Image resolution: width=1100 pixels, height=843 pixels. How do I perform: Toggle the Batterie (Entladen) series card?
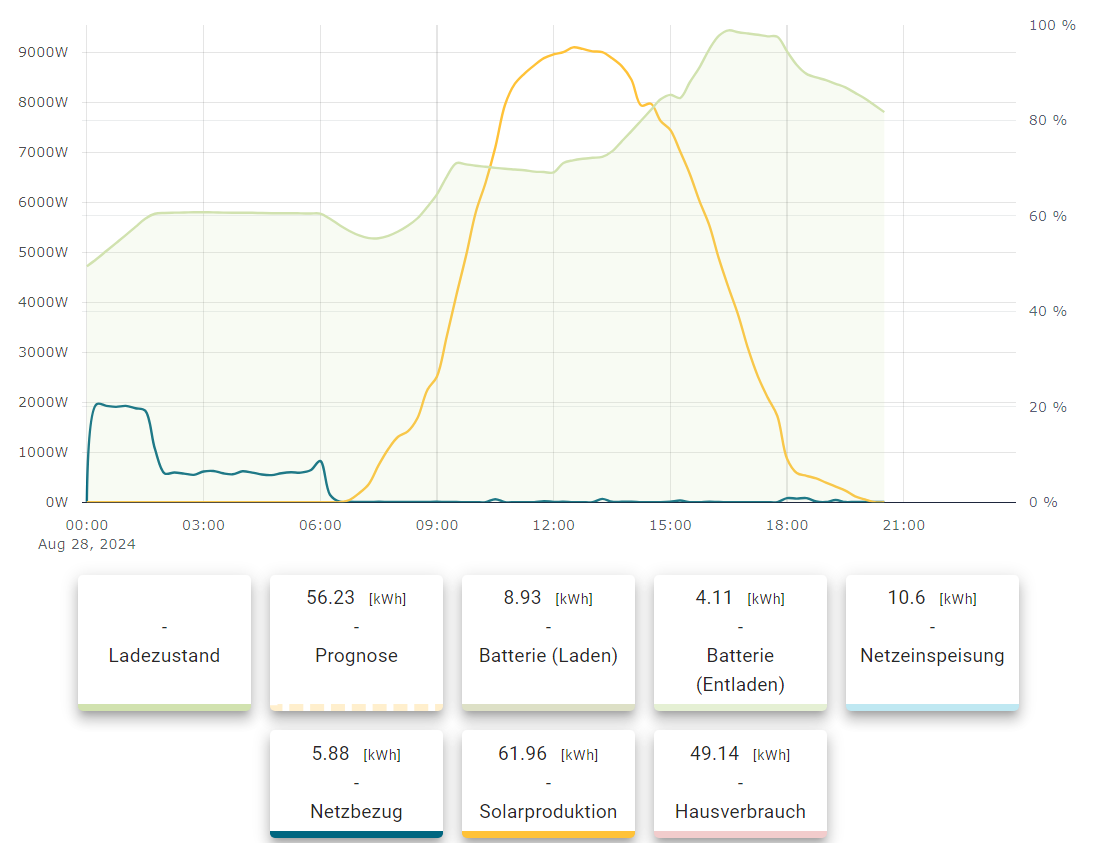pyautogui.click(x=740, y=642)
